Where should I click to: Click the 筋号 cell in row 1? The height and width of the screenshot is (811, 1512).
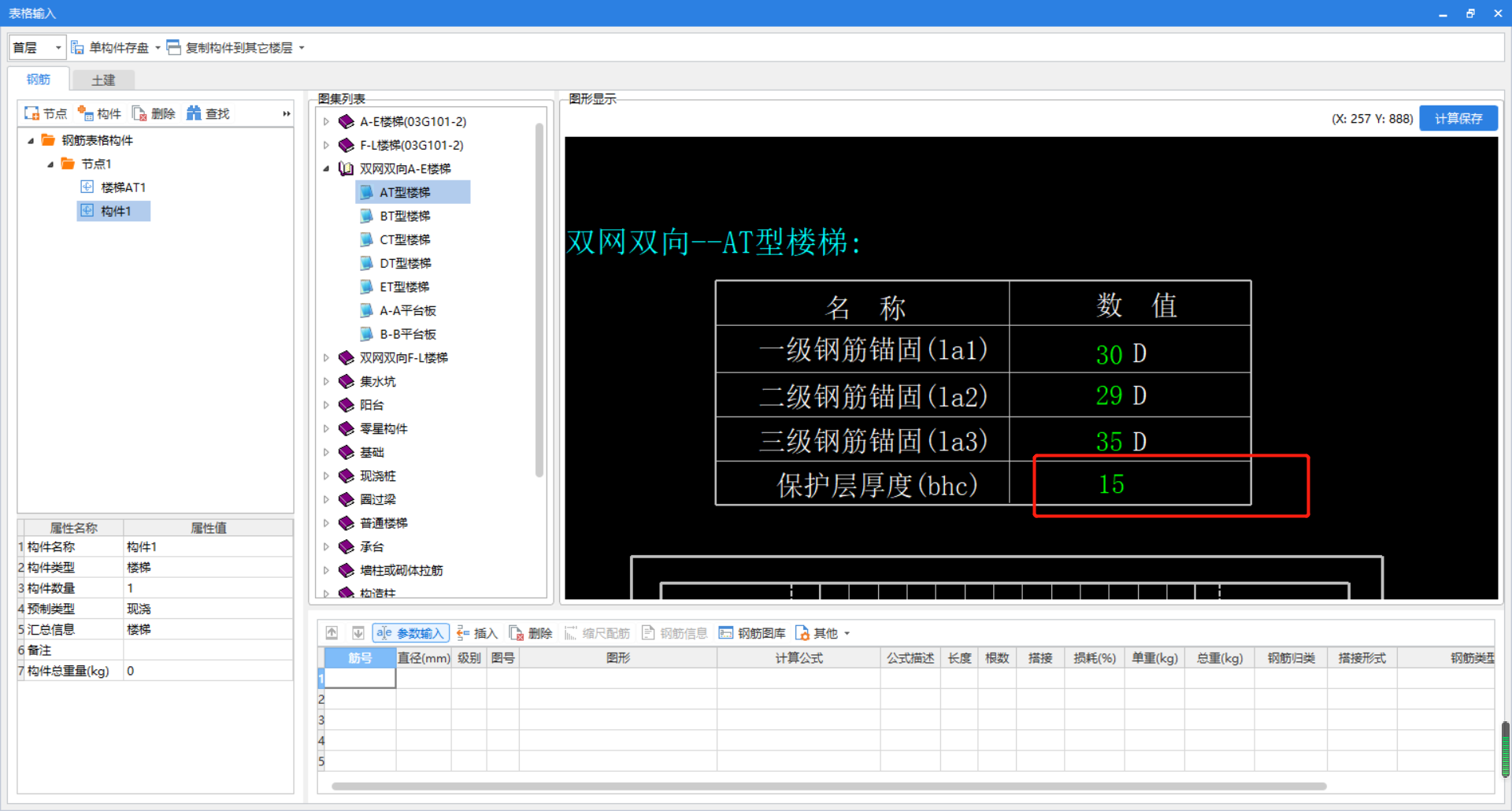(x=360, y=678)
